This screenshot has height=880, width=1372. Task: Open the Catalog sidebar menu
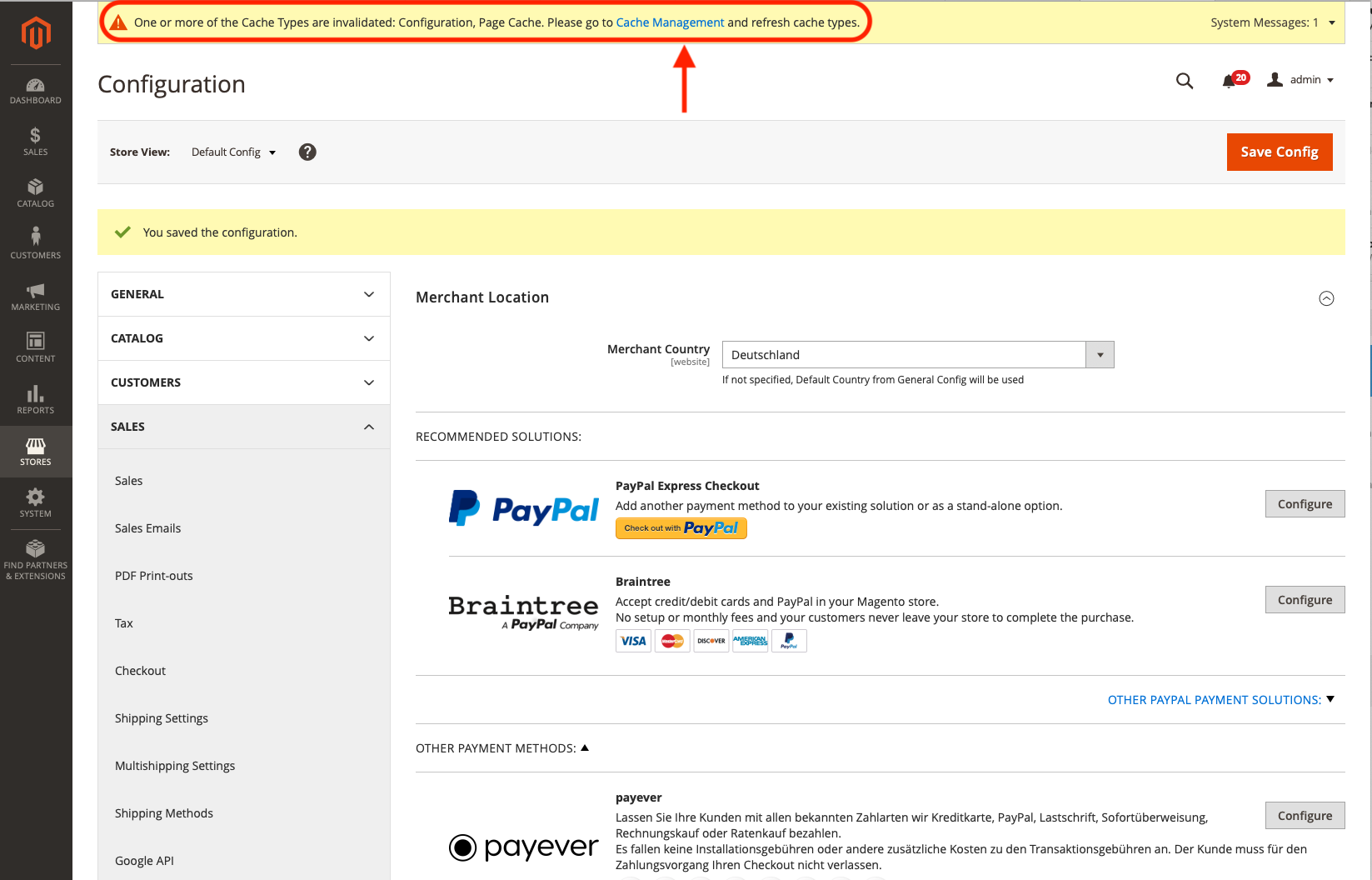36,193
